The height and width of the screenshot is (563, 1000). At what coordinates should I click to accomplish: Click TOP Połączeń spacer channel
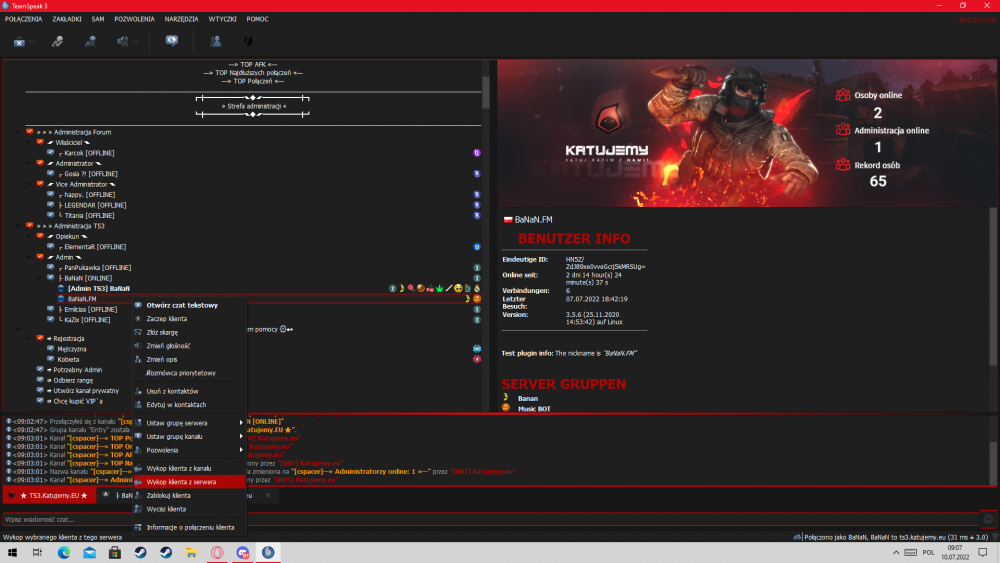253,81
